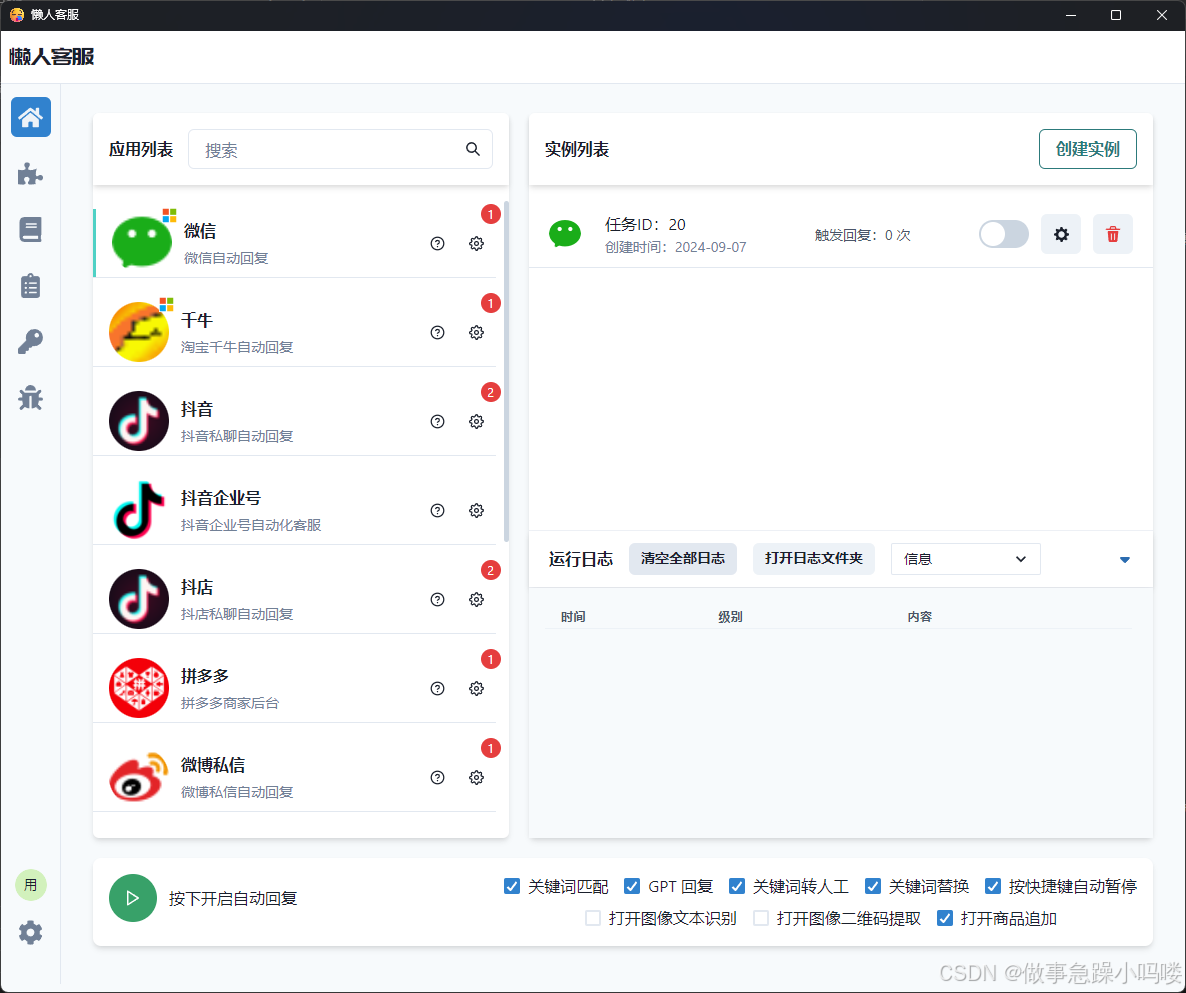The height and width of the screenshot is (993, 1186).
Task: Uncheck GPT 回复 checkbox
Action: click(632, 886)
